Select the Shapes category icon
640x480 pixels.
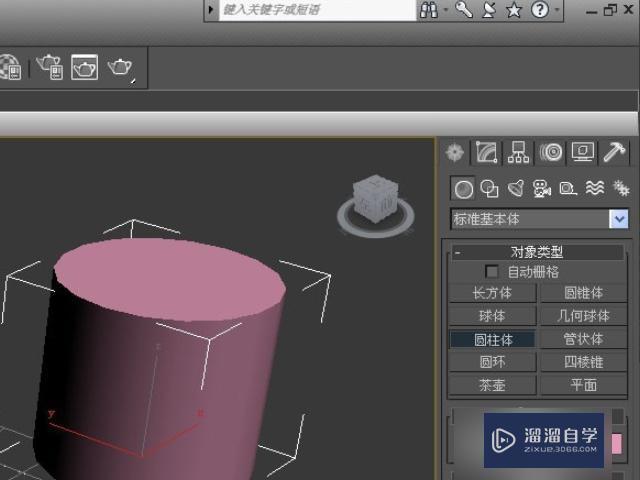489,189
